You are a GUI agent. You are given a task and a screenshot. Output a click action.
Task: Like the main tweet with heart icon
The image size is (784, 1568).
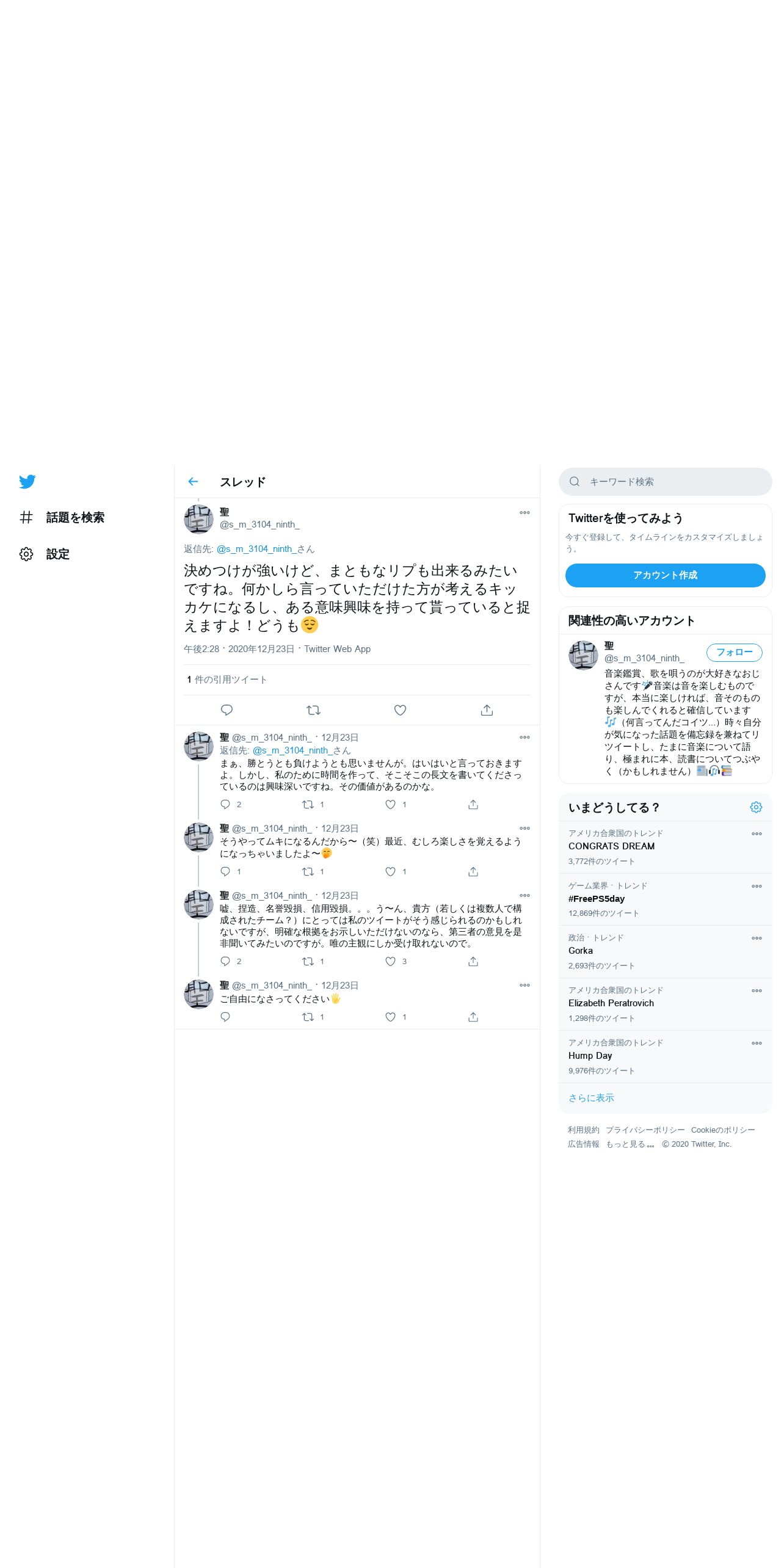tap(400, 710)
